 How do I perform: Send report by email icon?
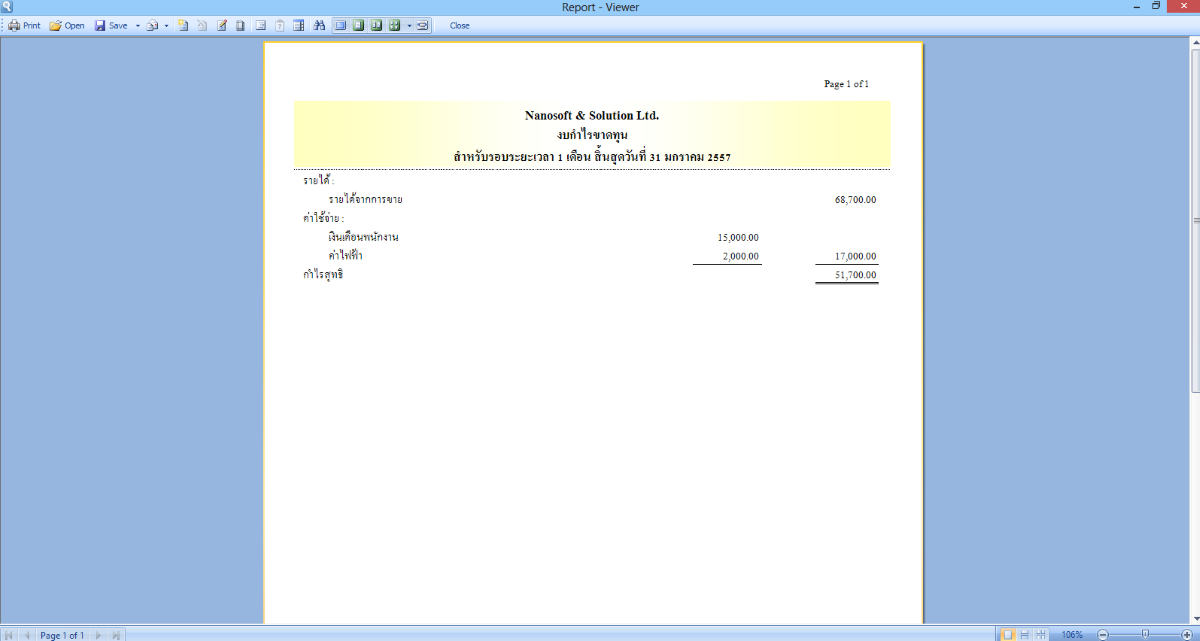point(153,25)
